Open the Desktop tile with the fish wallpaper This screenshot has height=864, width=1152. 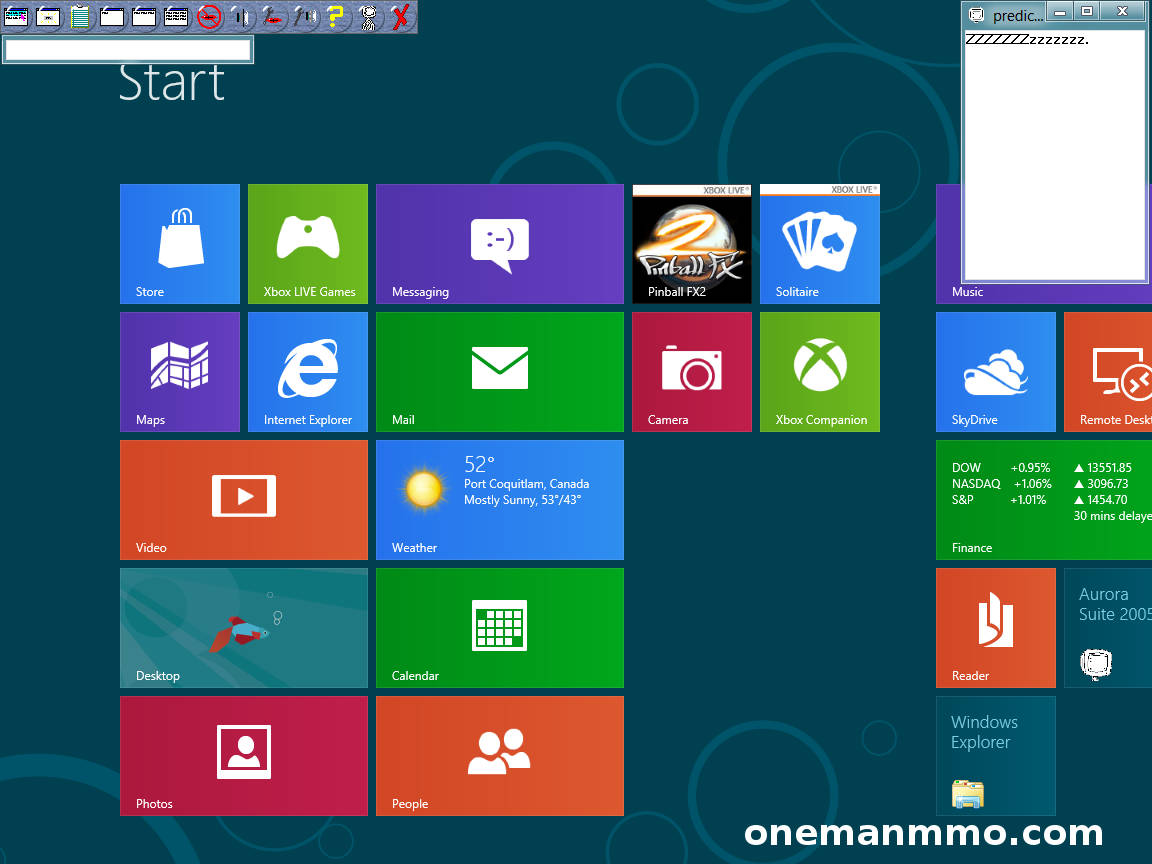click(x=243, y=627)
